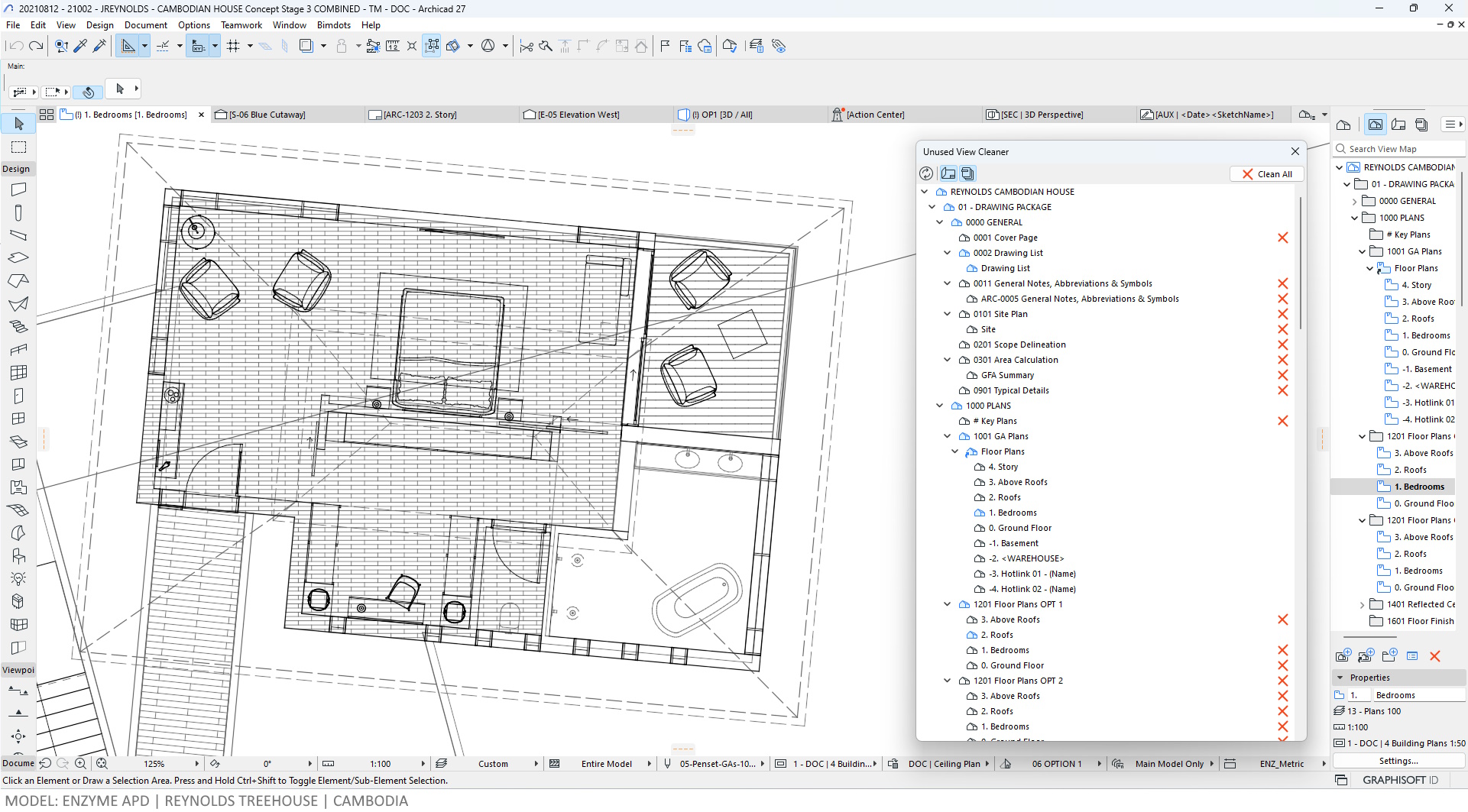Open the tab overview grid icon
The height and width of the screenshot is (812, 1468).
tap(47, 115)
